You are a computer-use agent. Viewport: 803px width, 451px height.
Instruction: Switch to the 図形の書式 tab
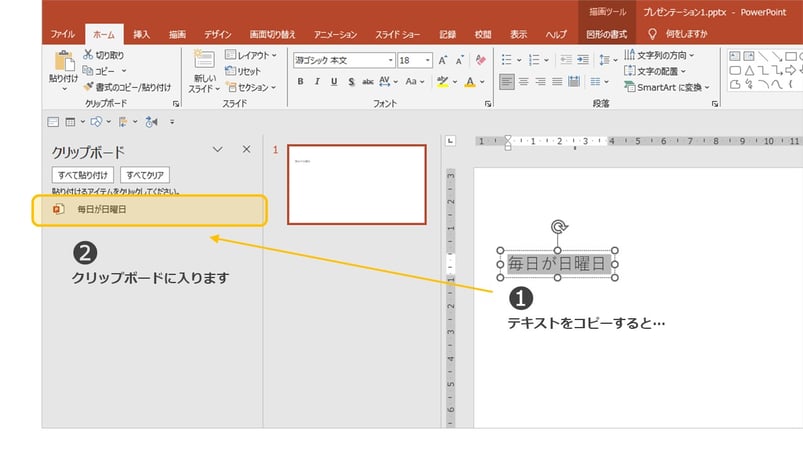point(606,34)
